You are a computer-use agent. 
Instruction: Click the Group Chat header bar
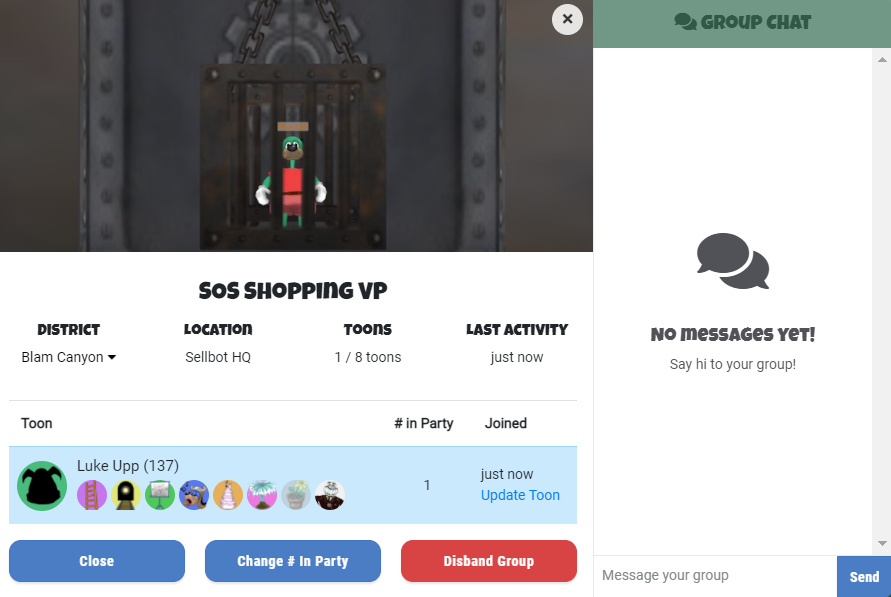click(742, 21)
